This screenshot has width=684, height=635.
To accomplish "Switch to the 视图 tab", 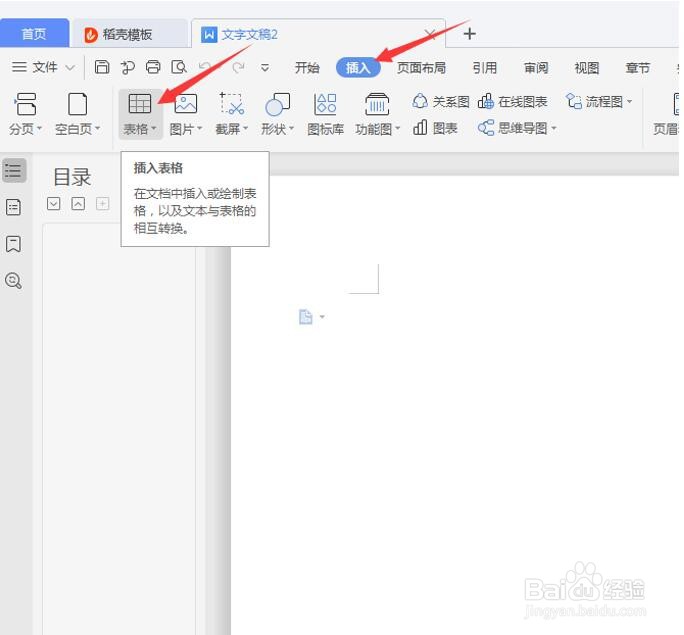I will pos(587,68).
